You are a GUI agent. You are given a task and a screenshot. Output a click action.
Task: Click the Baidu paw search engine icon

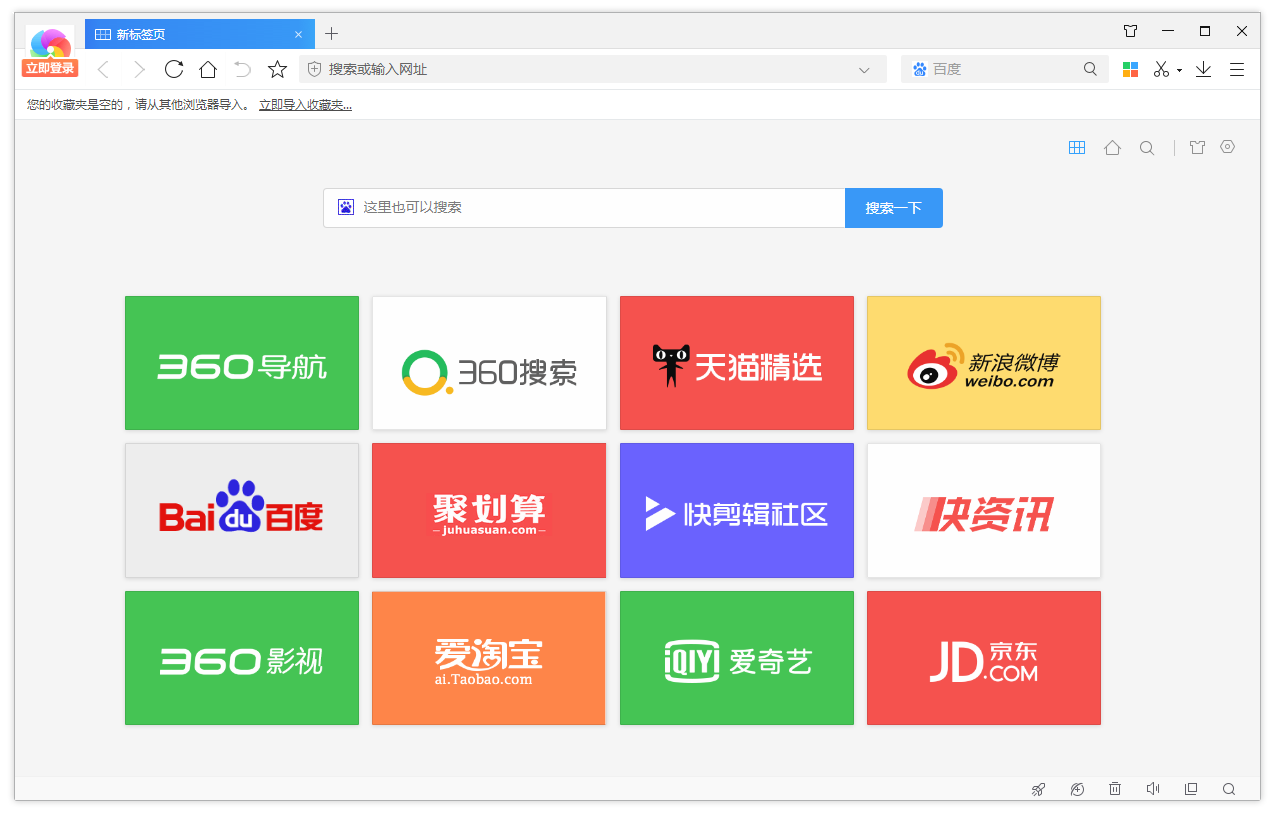[919, 69]
